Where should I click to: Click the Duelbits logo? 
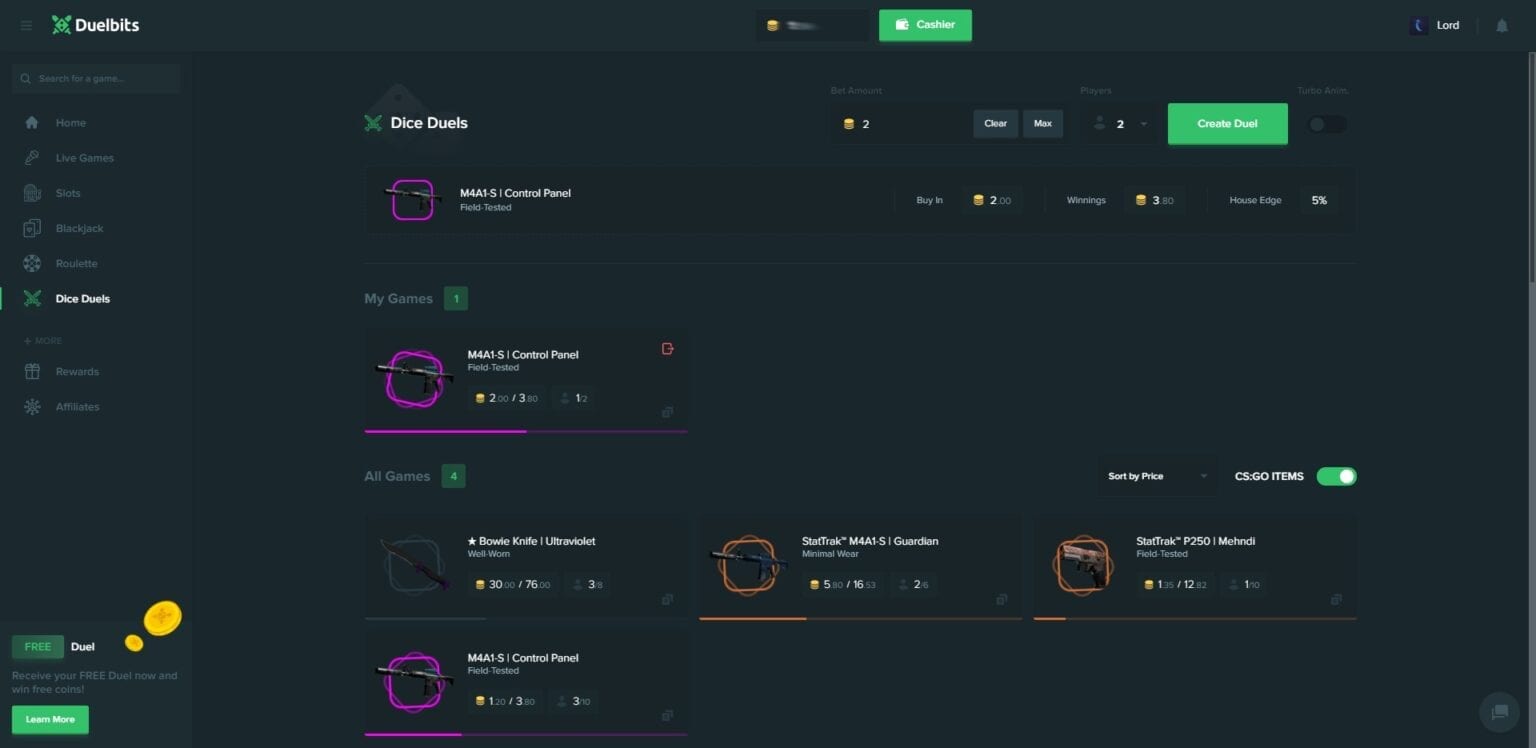(x=96, y=25)
